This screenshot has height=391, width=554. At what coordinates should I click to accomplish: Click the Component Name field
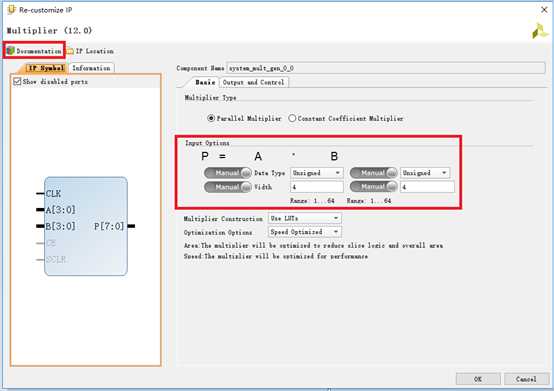pos(386,68)
